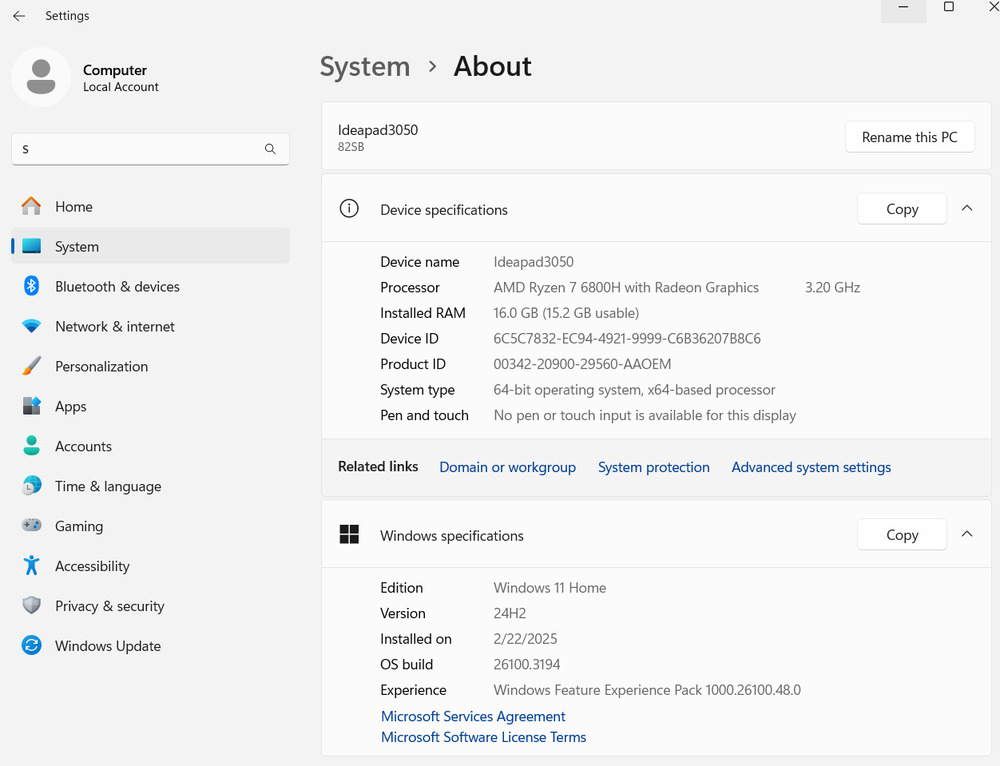Click the Apps icon in sidebar

pos(31,406)
